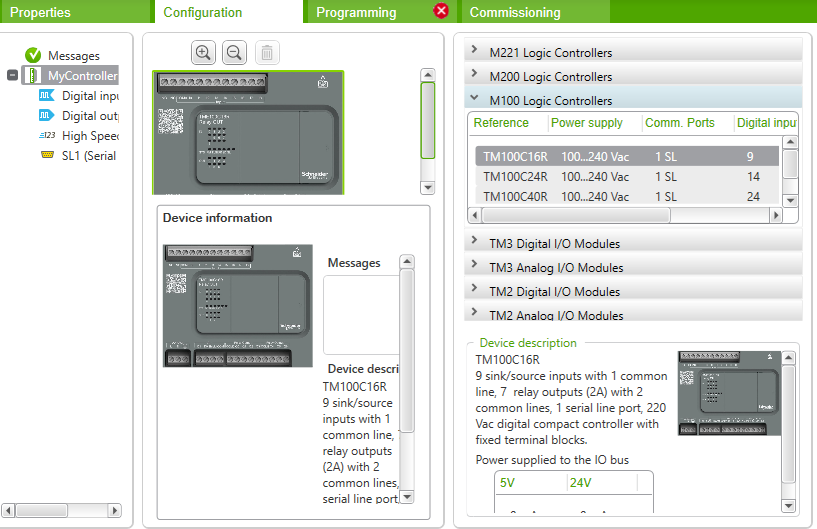
Task: Click the controller image in configuration editor
Action: (x=249, y=132)
